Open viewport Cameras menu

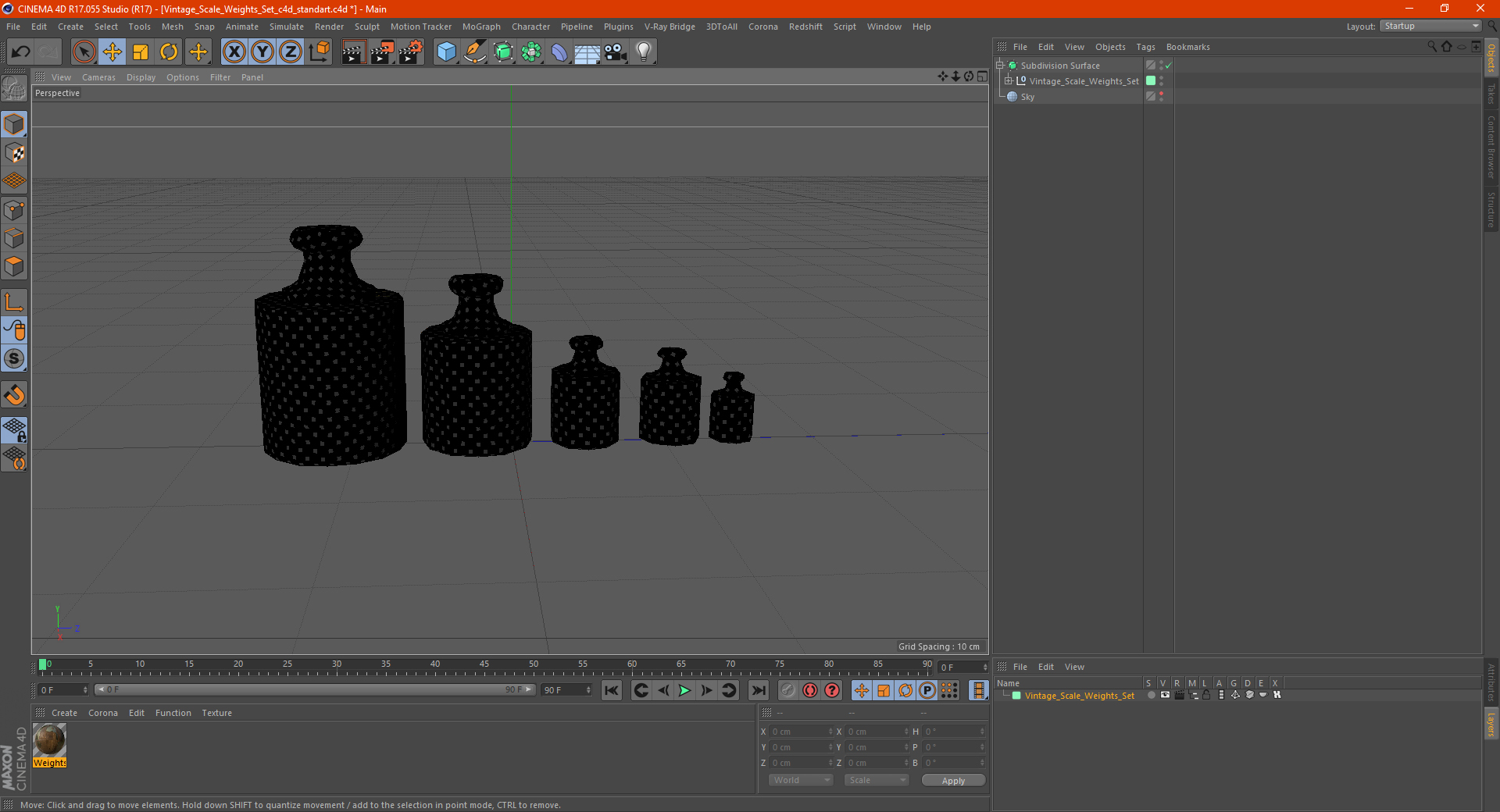click(x=98, y=77)
